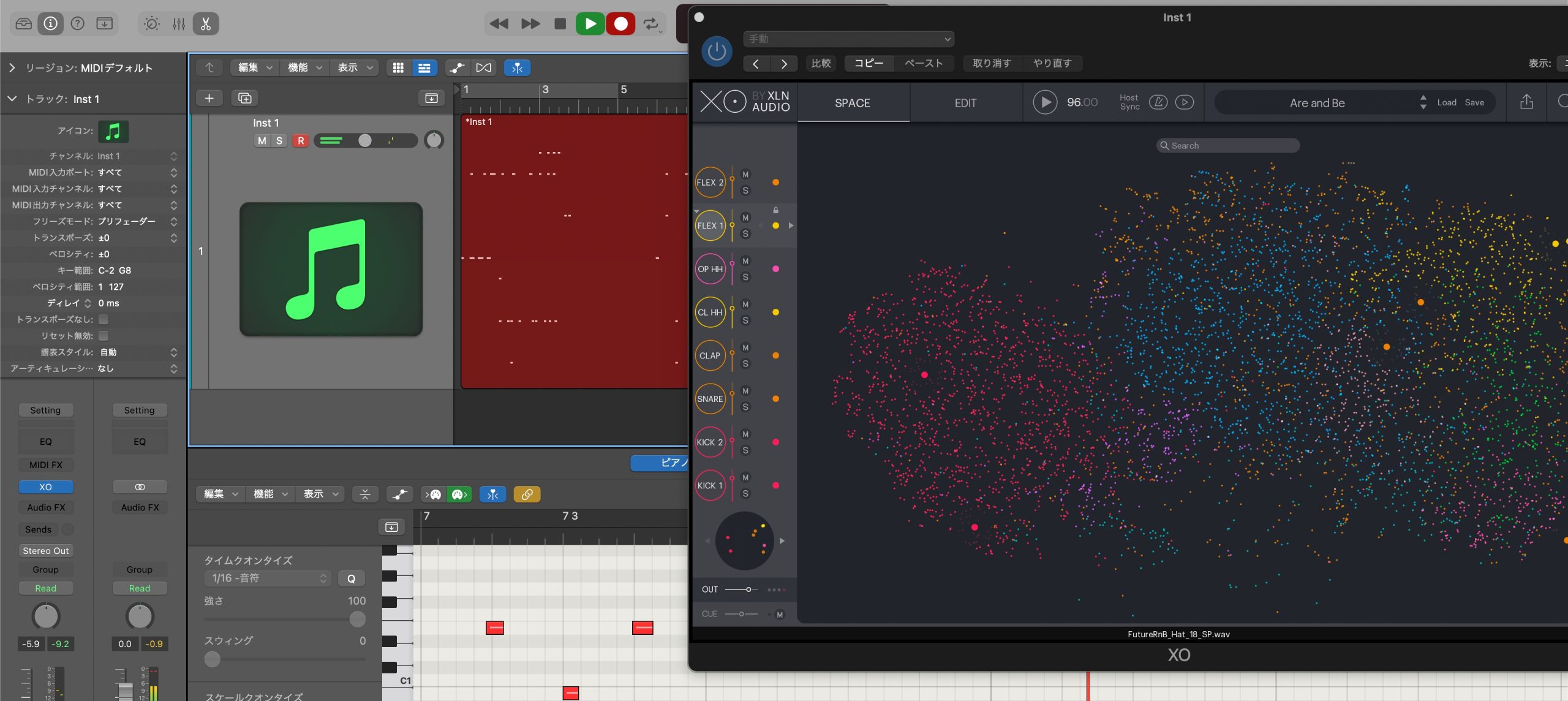Image resolution: width=1568 pixels, height=701 pixels.
Task: Mute the SNARE channel in XO
Action: (745, 391)
